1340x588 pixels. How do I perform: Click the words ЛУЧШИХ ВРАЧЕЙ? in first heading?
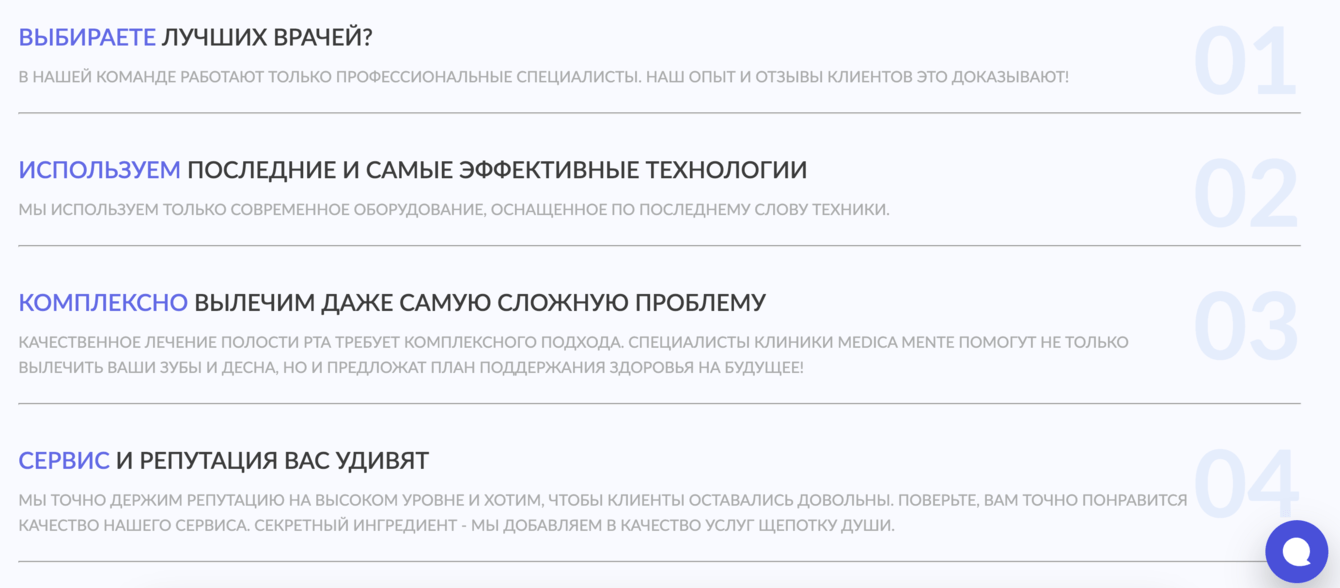coord(267,38)
